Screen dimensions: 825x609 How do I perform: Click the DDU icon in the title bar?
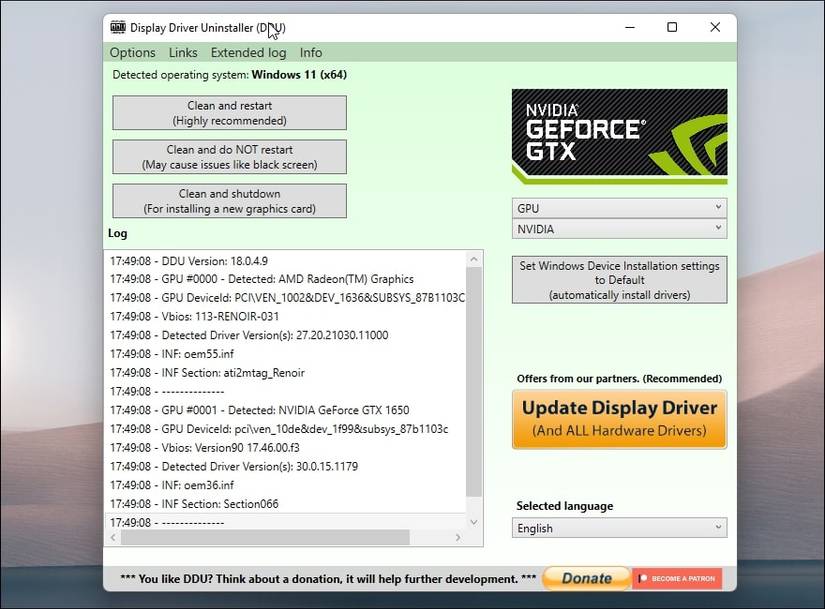coord(119,28)
